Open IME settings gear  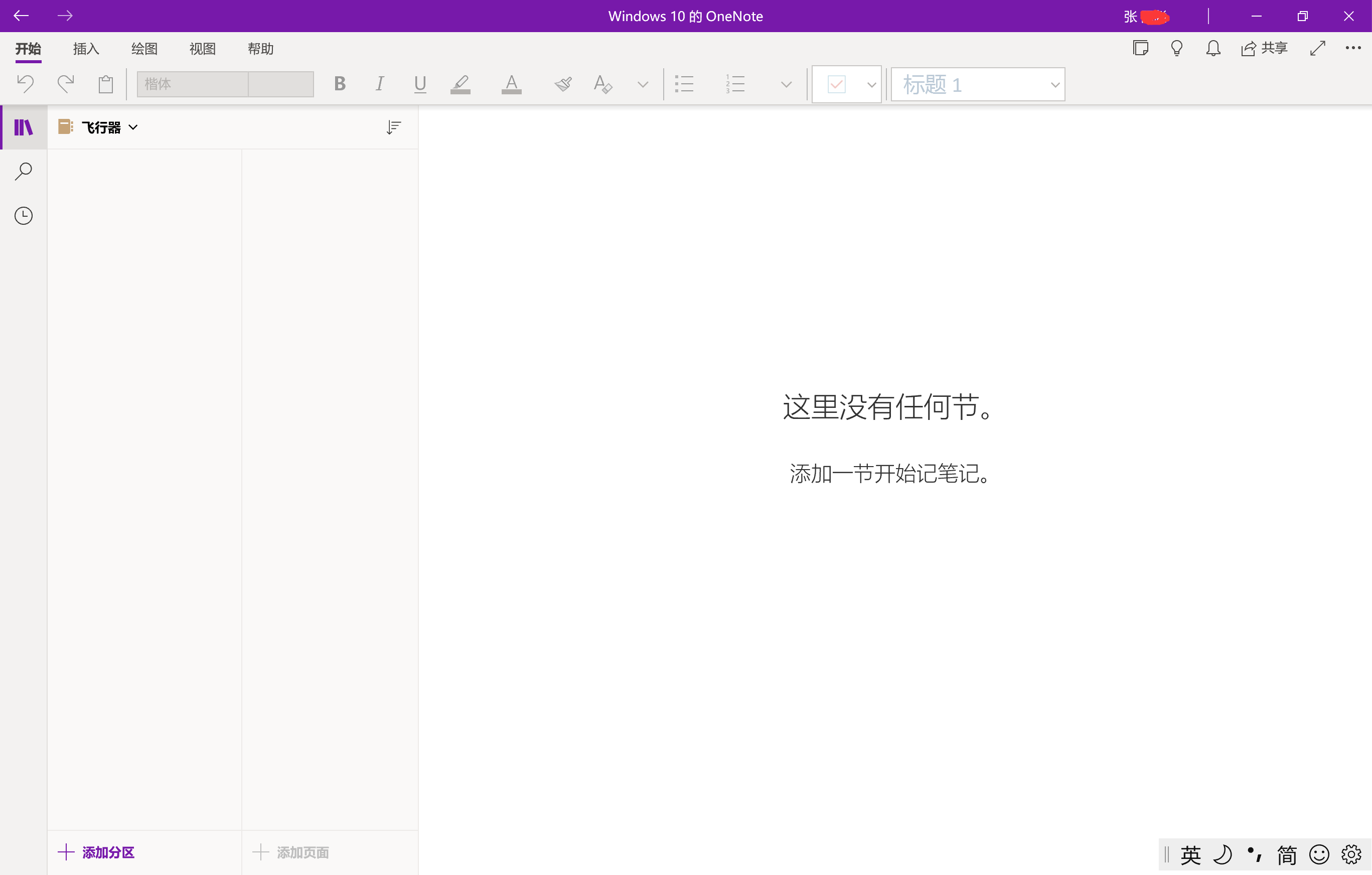(x=1351, y=854)
